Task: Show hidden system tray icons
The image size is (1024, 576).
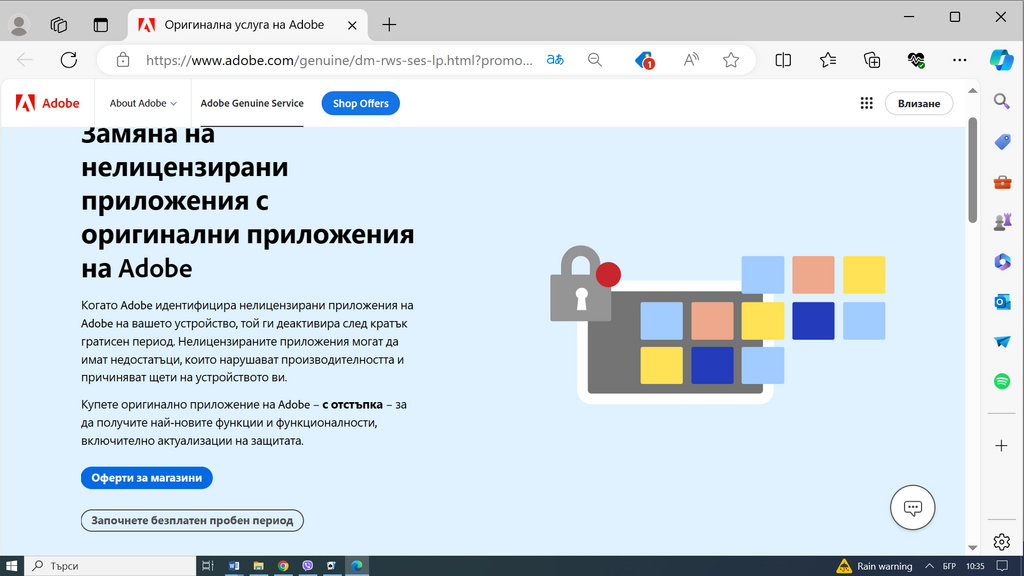Action: click(929, 566)
